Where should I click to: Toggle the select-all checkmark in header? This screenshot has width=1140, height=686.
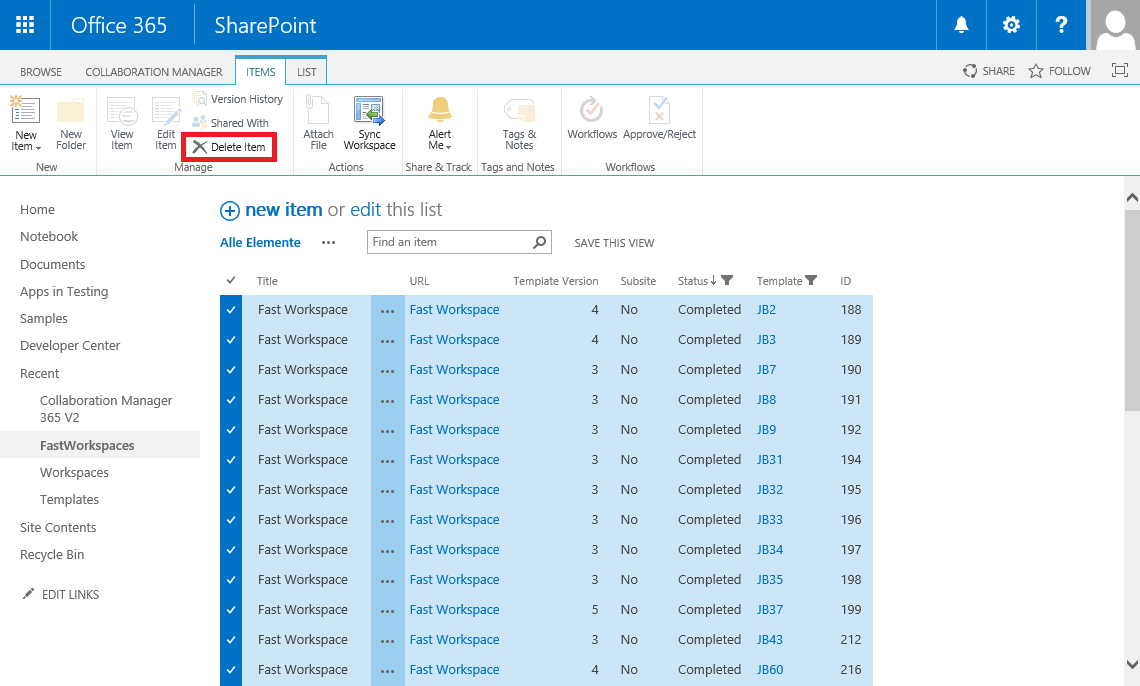point(231,281)
